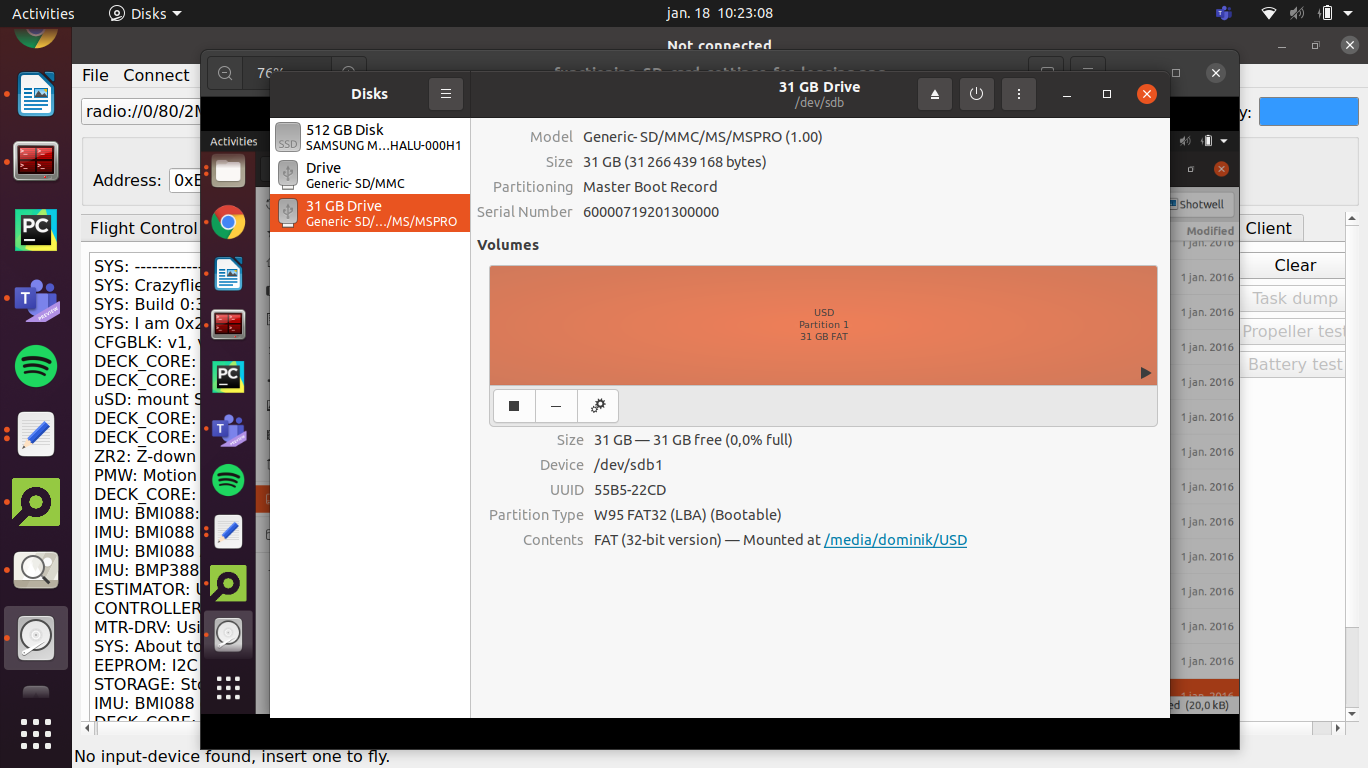Click the Teams tray icon in top bar
Screen dimensions: 1368x768
[1223, 13]
